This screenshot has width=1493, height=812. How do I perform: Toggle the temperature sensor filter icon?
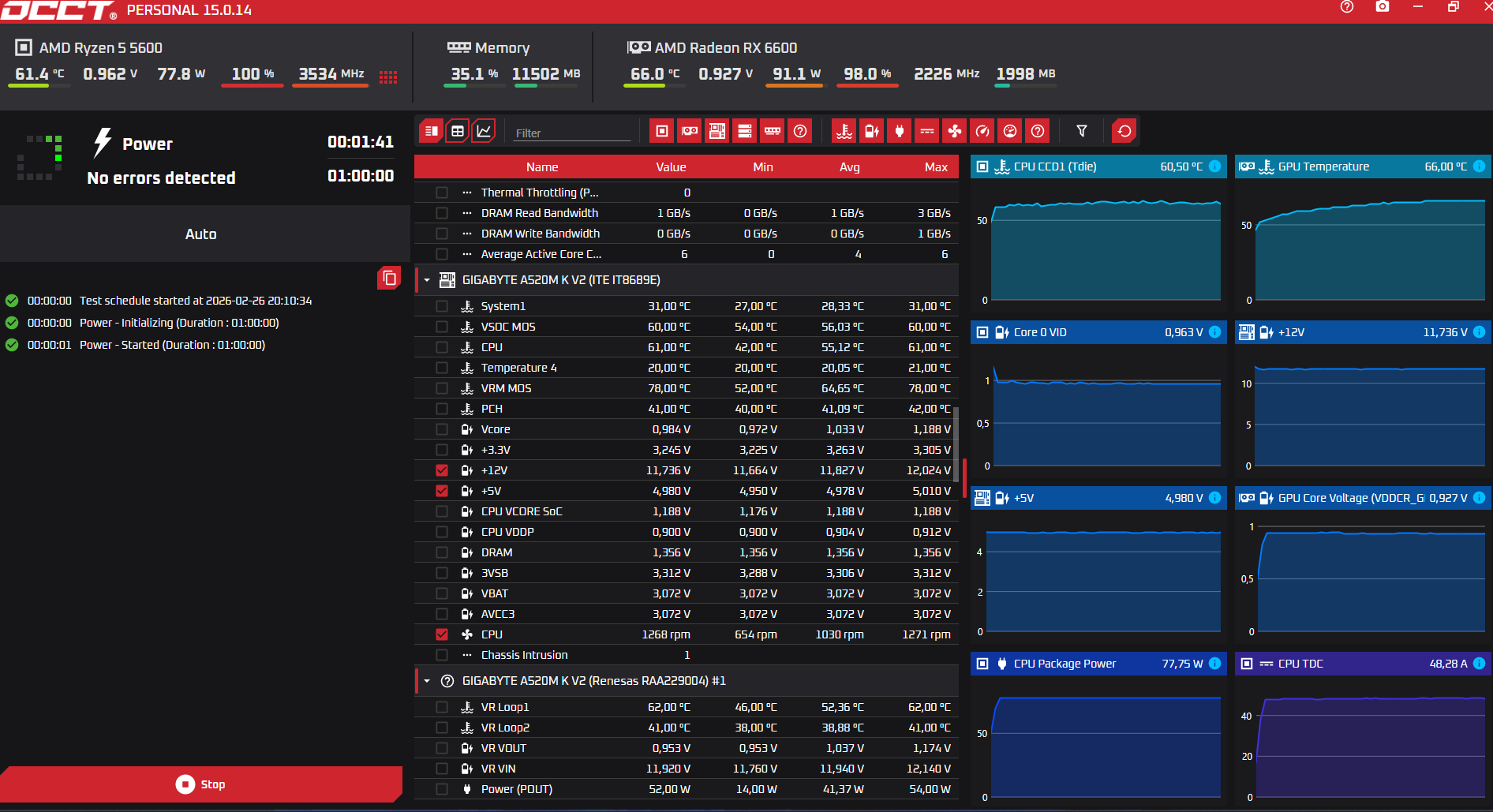click(x=844, y=132)
